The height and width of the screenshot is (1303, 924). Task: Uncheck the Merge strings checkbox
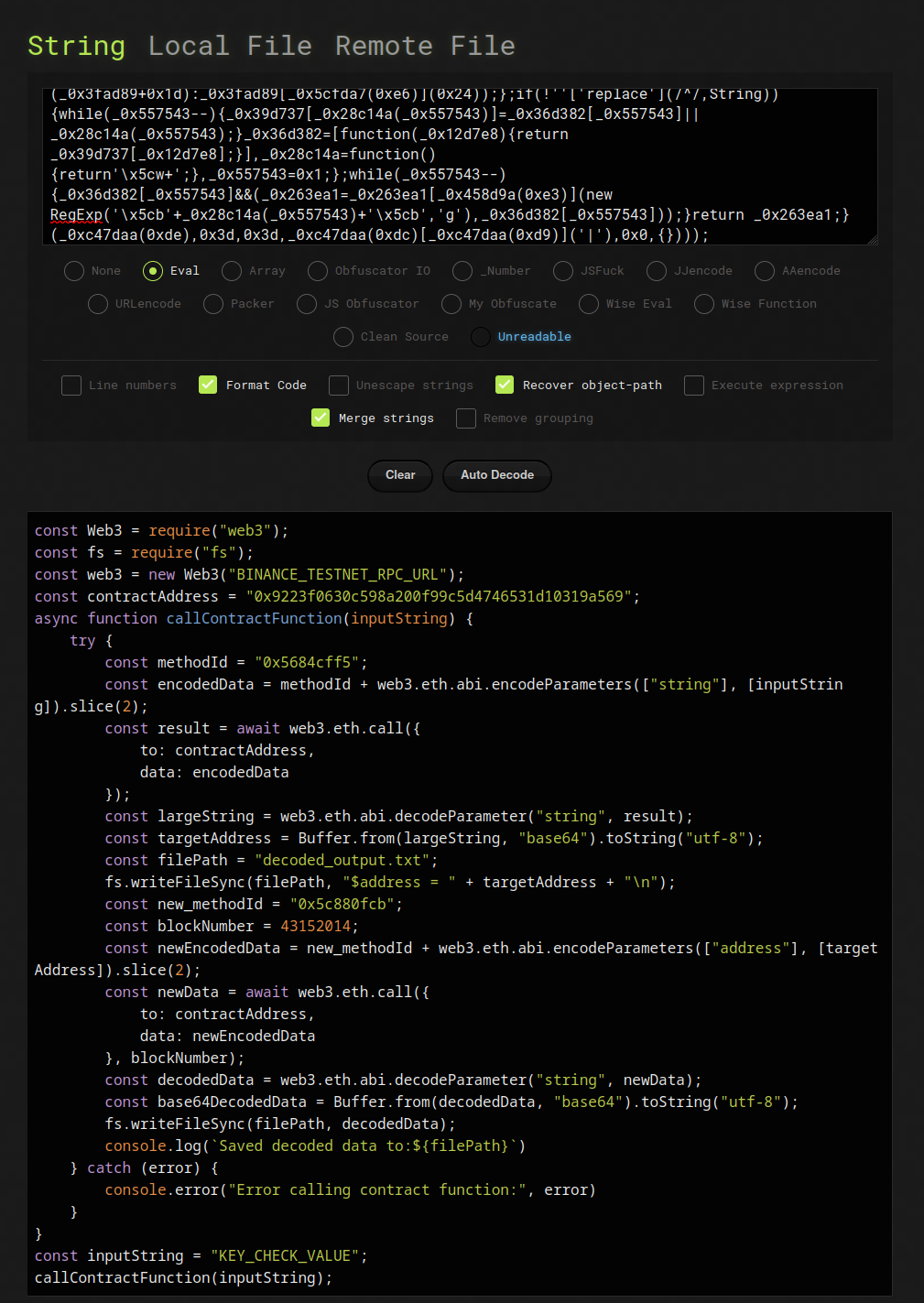(x=321, y=418)
